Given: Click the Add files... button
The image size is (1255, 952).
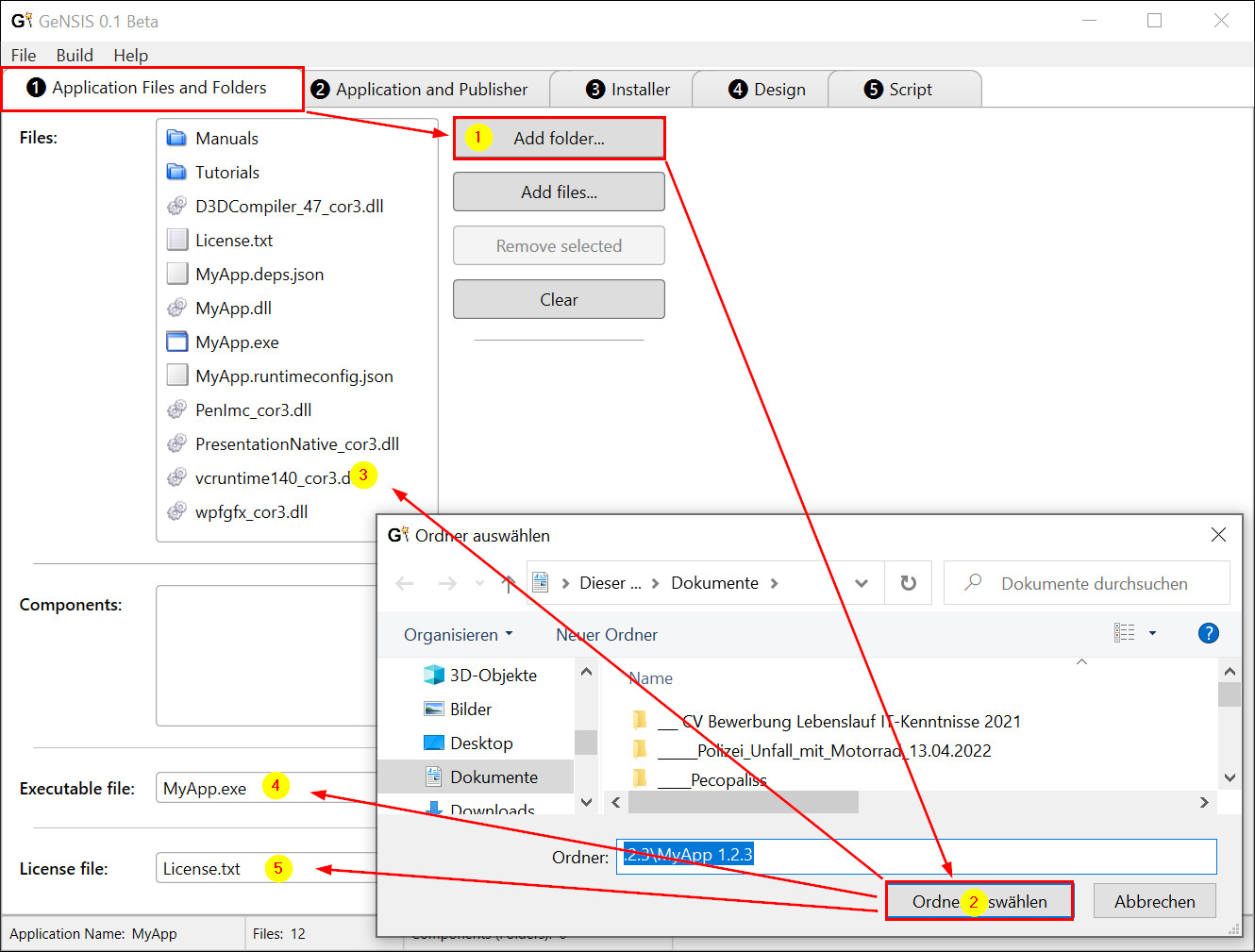Looking at the screenshot, I should coord(559,192).
